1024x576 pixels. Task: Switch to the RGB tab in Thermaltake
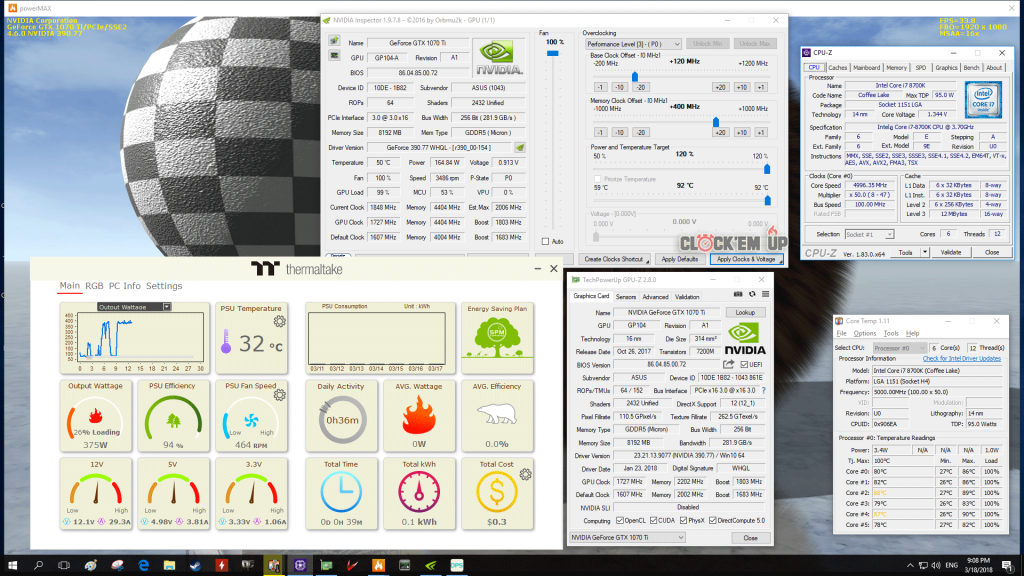point(94,286)
